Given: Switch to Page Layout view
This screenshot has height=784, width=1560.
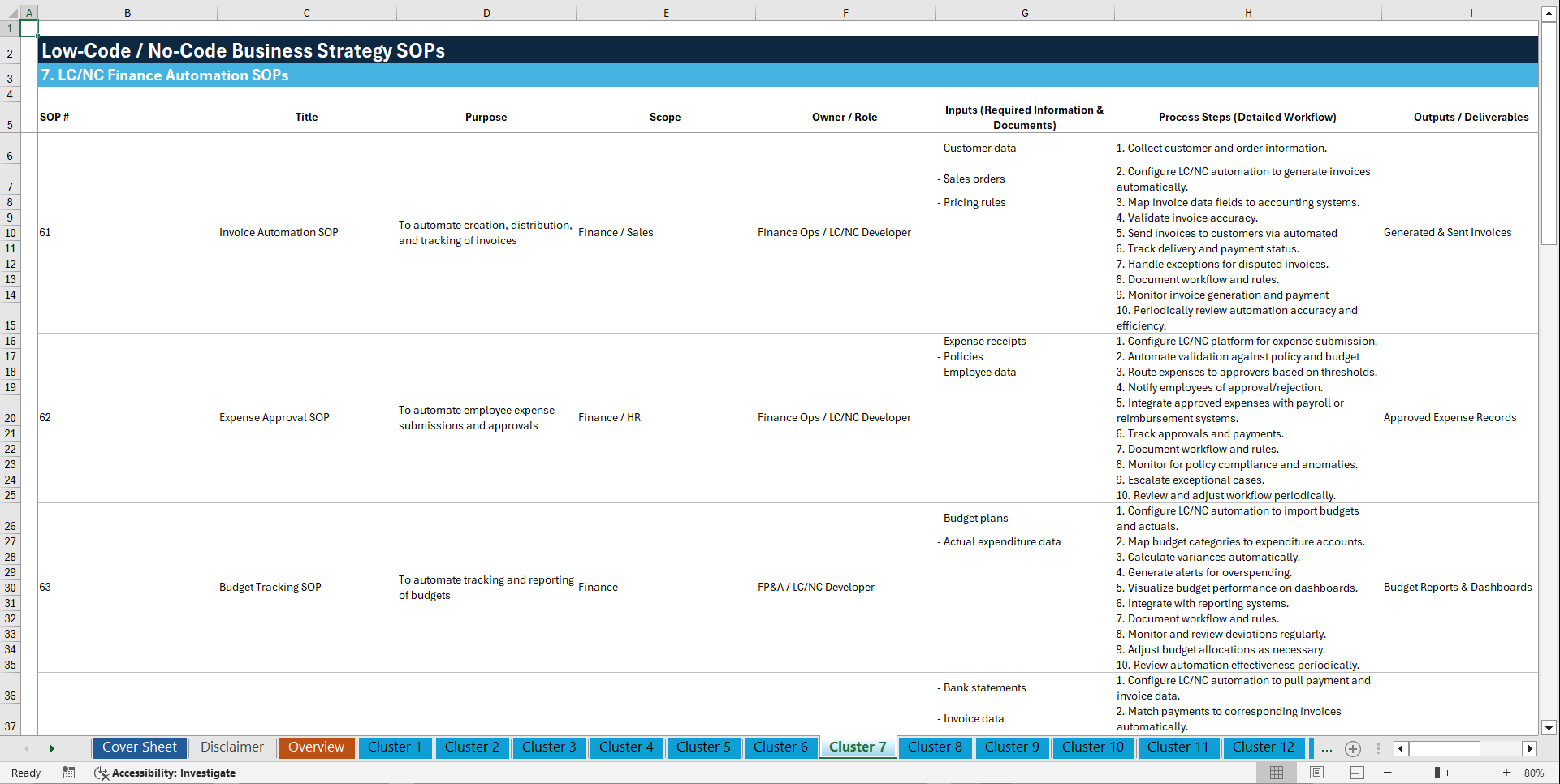Looking at the screenshot, I should click(x=1316, y=773).
